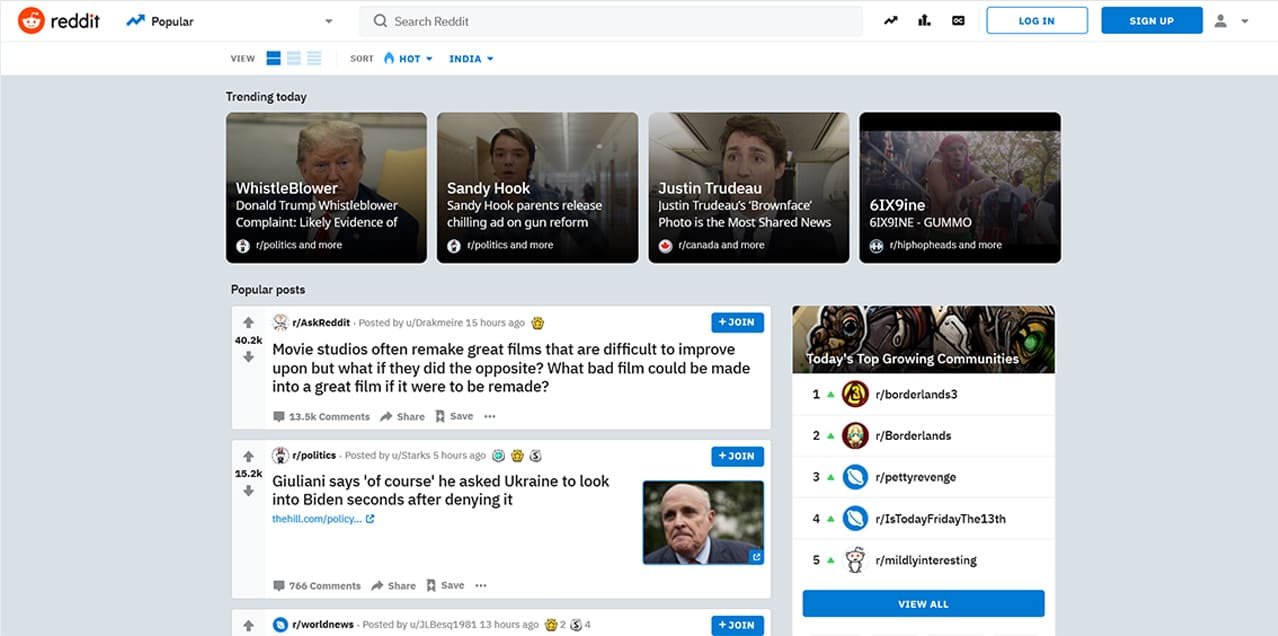
Task: Join the r/AskReddit community
Action: [738, 322]
